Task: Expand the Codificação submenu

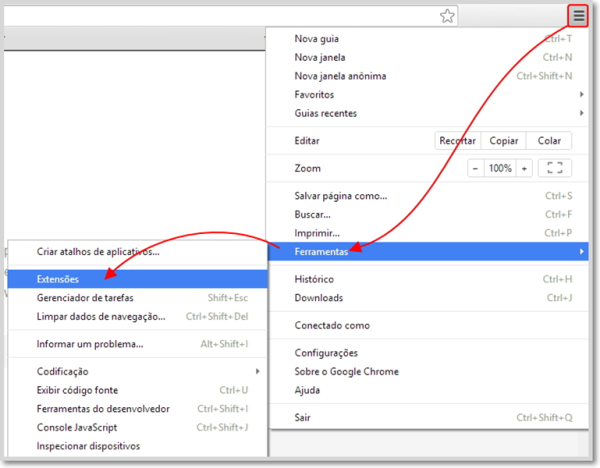Action: click(x=137, y=372)
